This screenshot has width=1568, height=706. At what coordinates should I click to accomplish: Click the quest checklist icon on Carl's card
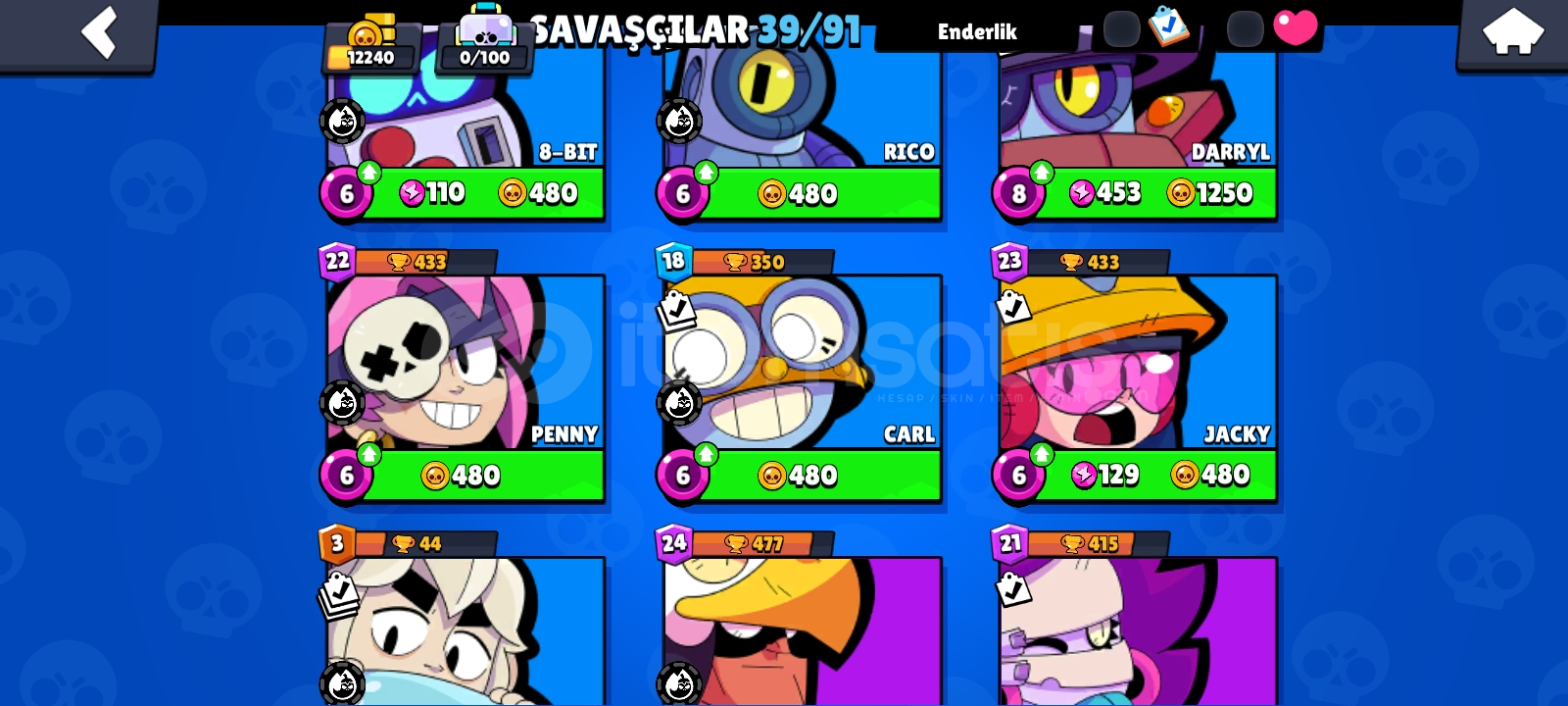(x=676, y=310)
